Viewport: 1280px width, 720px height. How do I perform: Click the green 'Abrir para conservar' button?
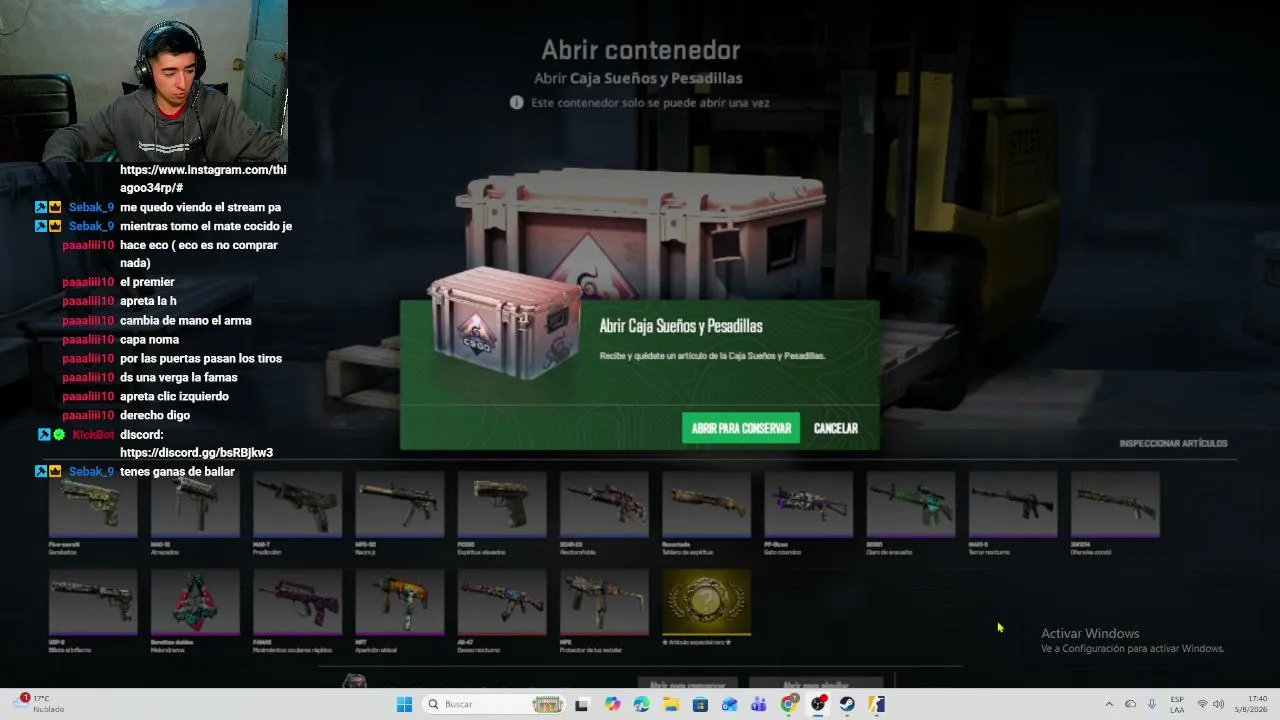[741, 428]
